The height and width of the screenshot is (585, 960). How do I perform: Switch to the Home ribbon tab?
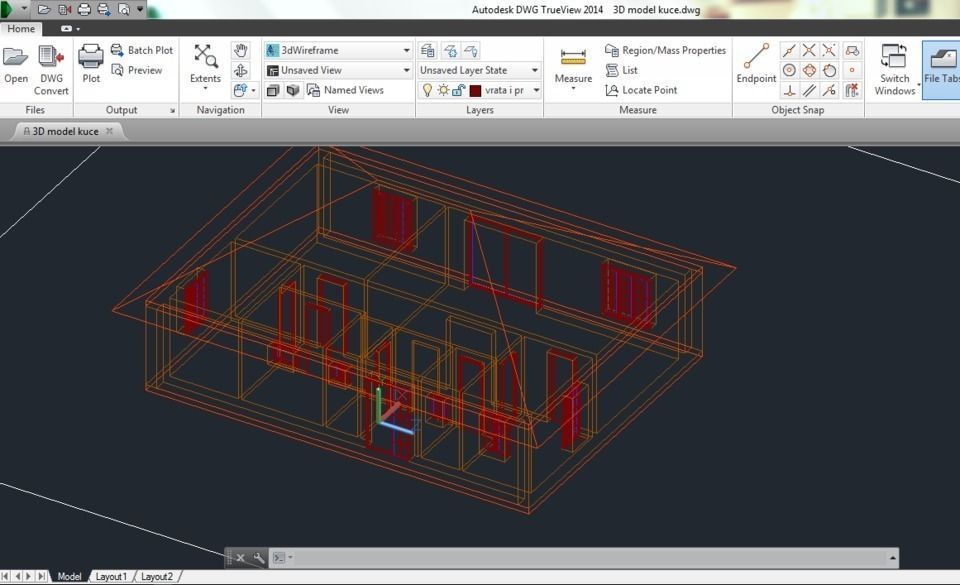point(21,29)
